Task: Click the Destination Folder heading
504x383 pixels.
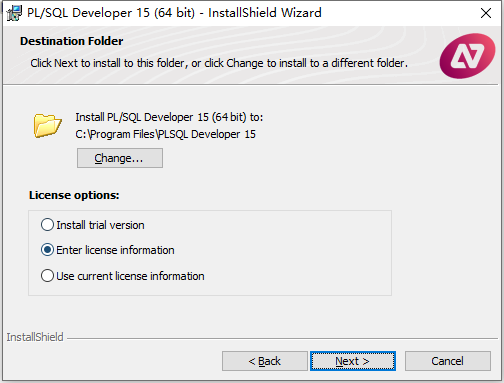Action: [72, 41]
